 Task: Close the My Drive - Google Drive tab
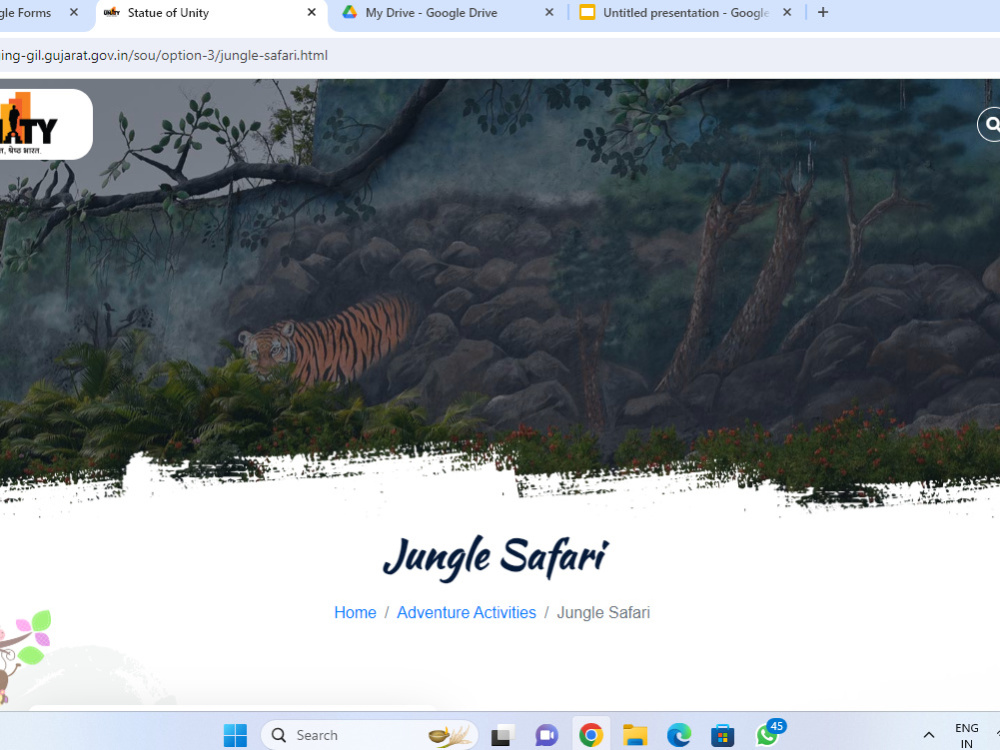coord(549,12)
